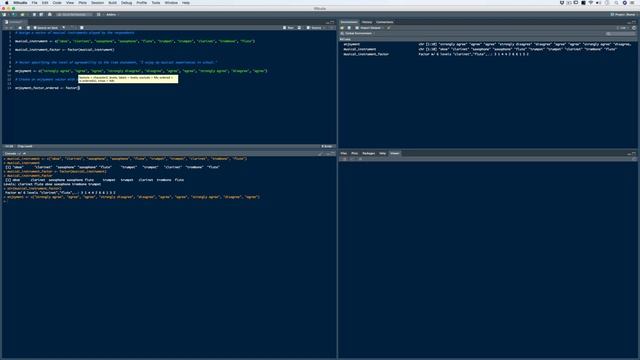Click the refresh environment icon
Image resolution: width=640 pixels, height=360 pixels.
pyautogui.click(x=634, y=28)
